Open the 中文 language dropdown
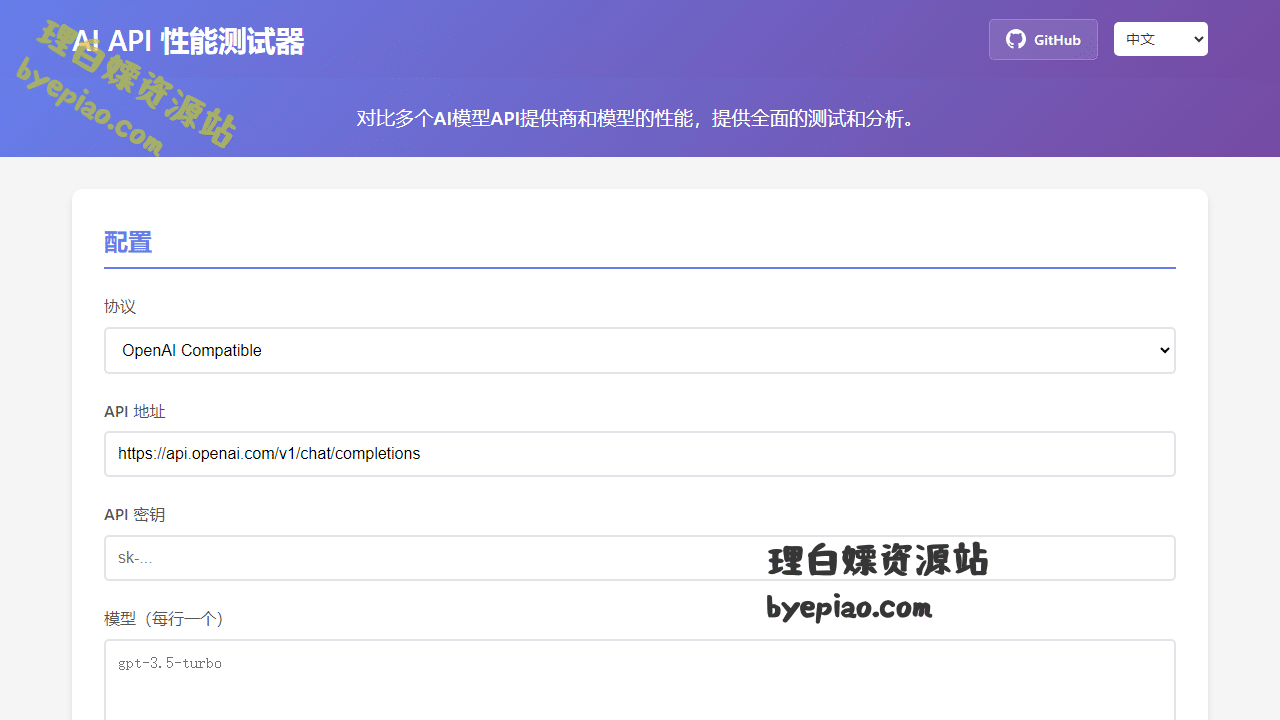This screenshot has width=1280, height=720. 1161,39
